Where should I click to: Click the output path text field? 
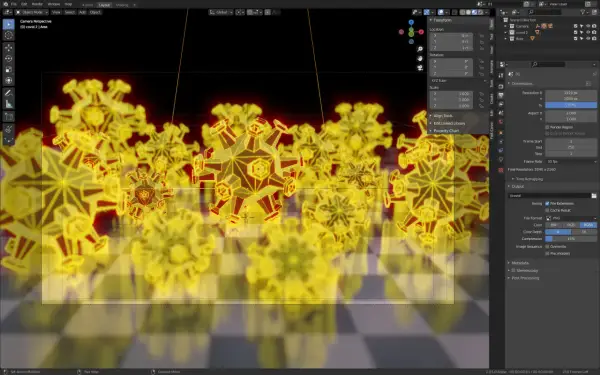coord(549,196)
